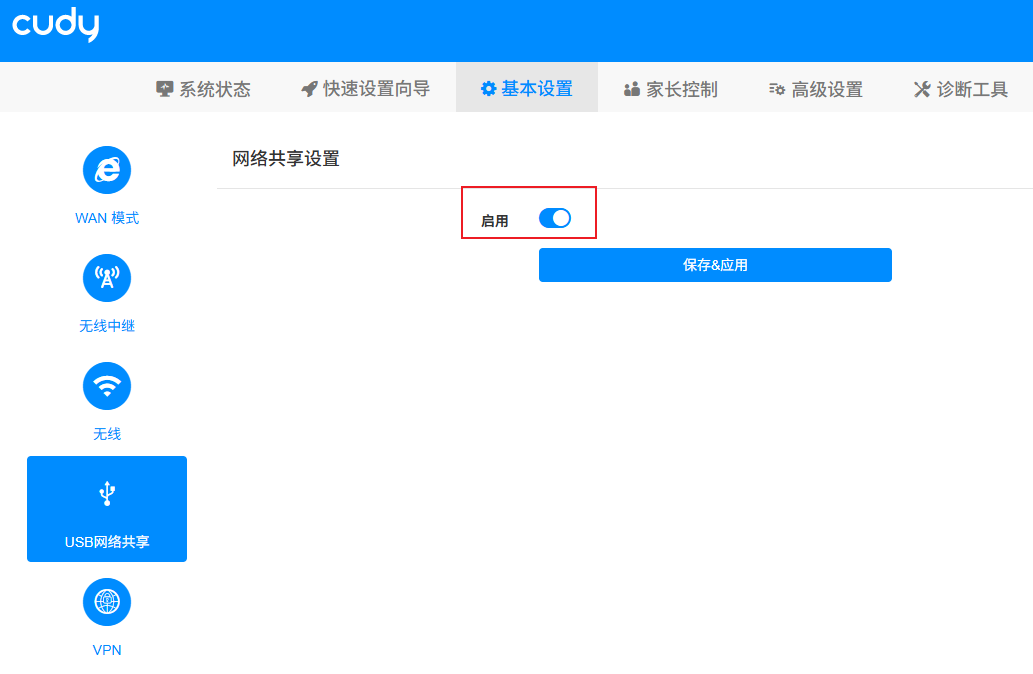The height and width of the screenshot is (674, 1033).
Task: Open the VPN globe icon
Action: [107, 602]
